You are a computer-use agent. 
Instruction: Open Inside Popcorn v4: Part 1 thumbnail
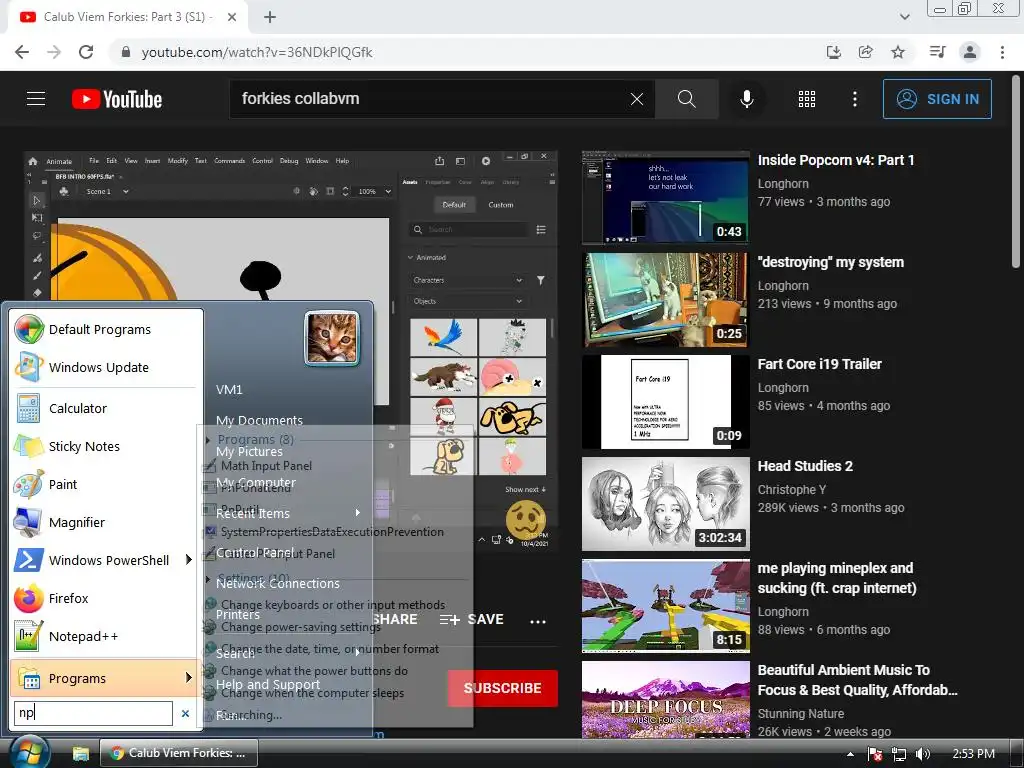pyautogui.click(x=665, y=197)
